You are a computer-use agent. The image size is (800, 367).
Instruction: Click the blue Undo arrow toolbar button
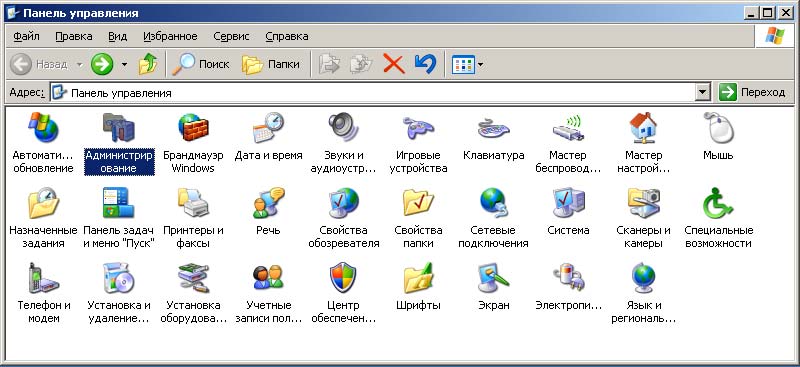[x=426, y=64]
